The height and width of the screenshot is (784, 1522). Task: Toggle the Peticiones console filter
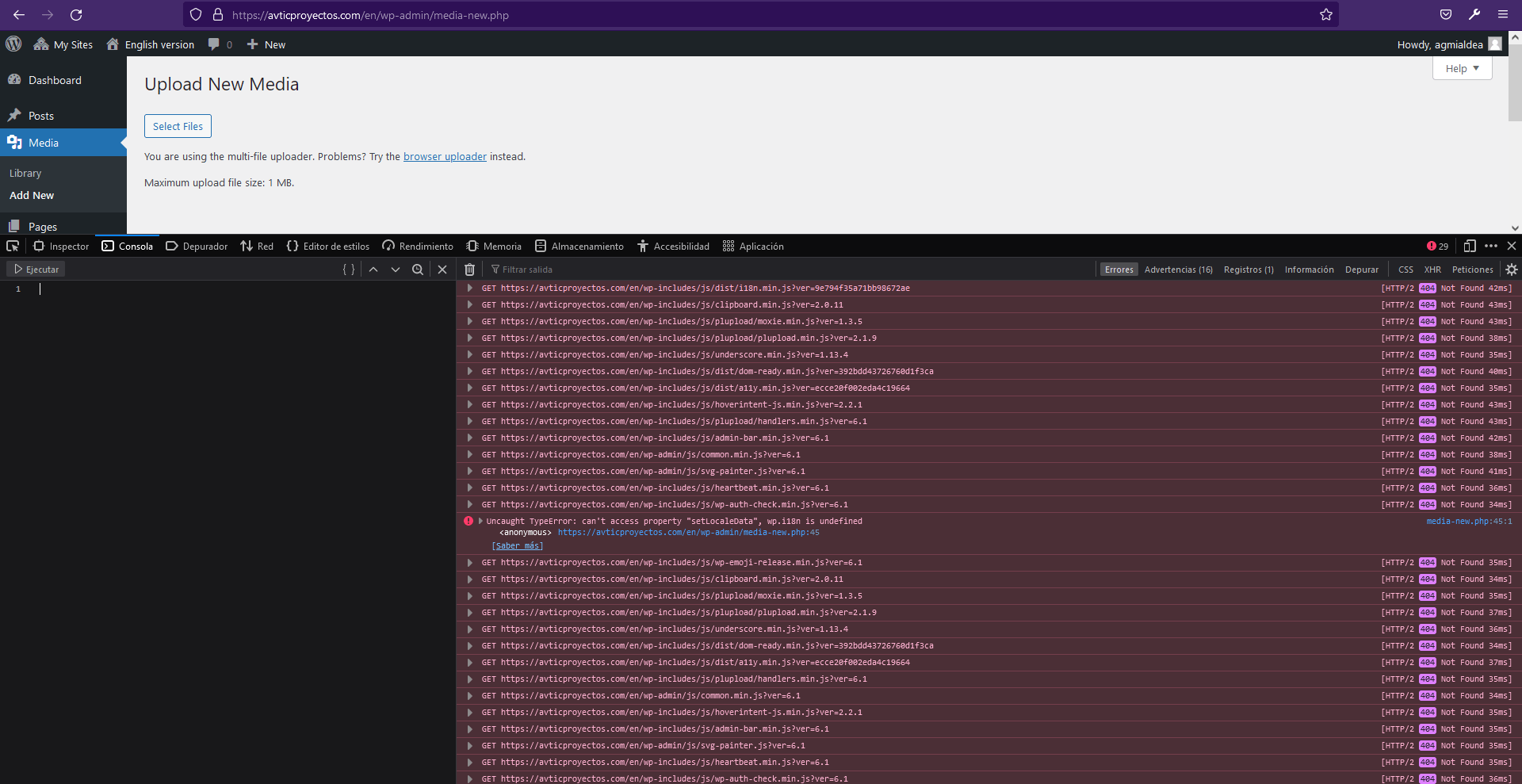(x=1473, y=270)
